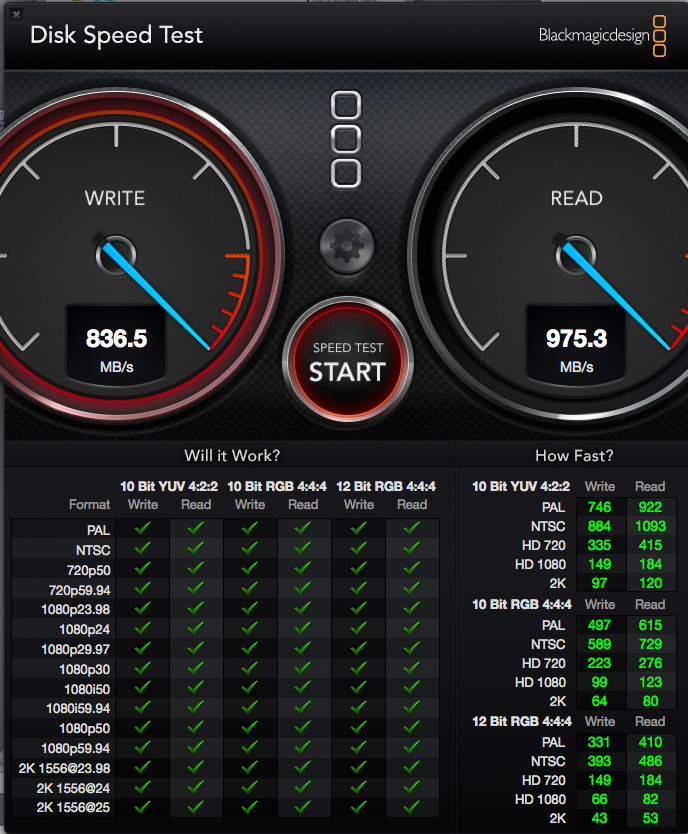Image resolution: width=688 pixels, height=834 pixels.
Task: Click NTSC read value 1093
Action: pos(650,526)
